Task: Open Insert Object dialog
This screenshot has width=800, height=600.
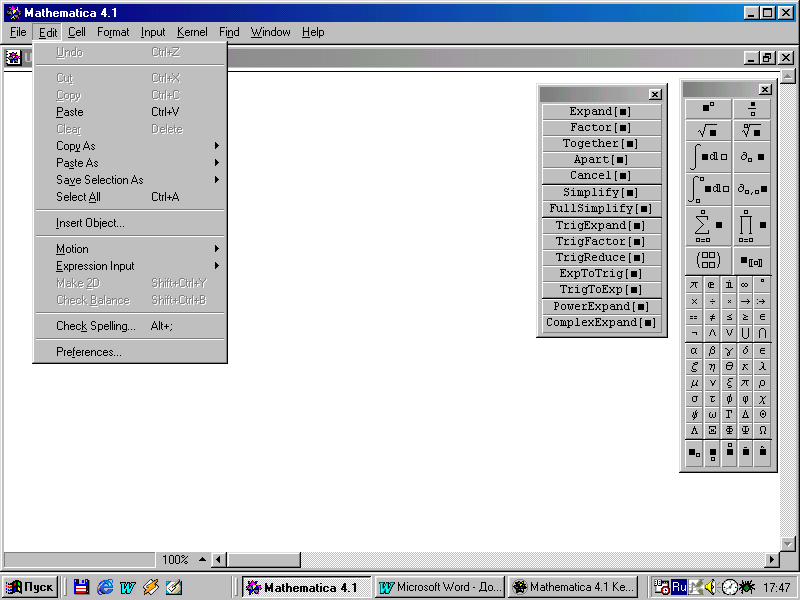Action: pyautogui.click(x=130, y=223)
